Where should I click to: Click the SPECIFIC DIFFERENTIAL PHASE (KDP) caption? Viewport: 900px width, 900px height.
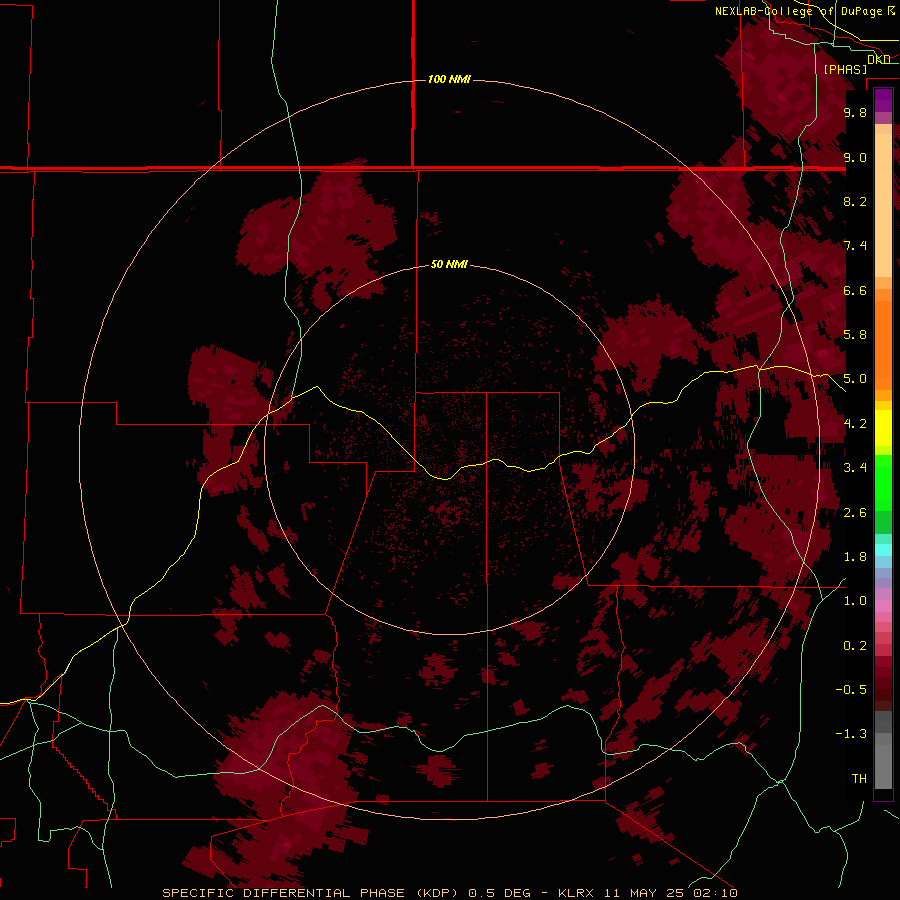pyautogui.click(x=311, y=893)
